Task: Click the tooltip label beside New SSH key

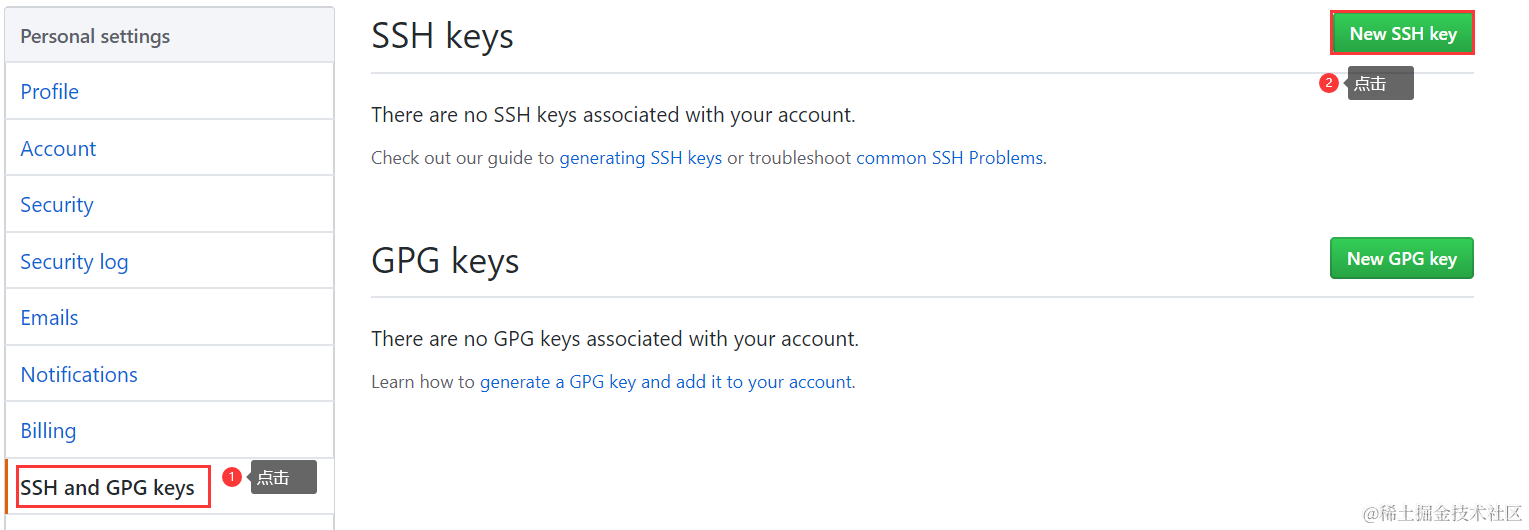Action: pos(1380,84)
